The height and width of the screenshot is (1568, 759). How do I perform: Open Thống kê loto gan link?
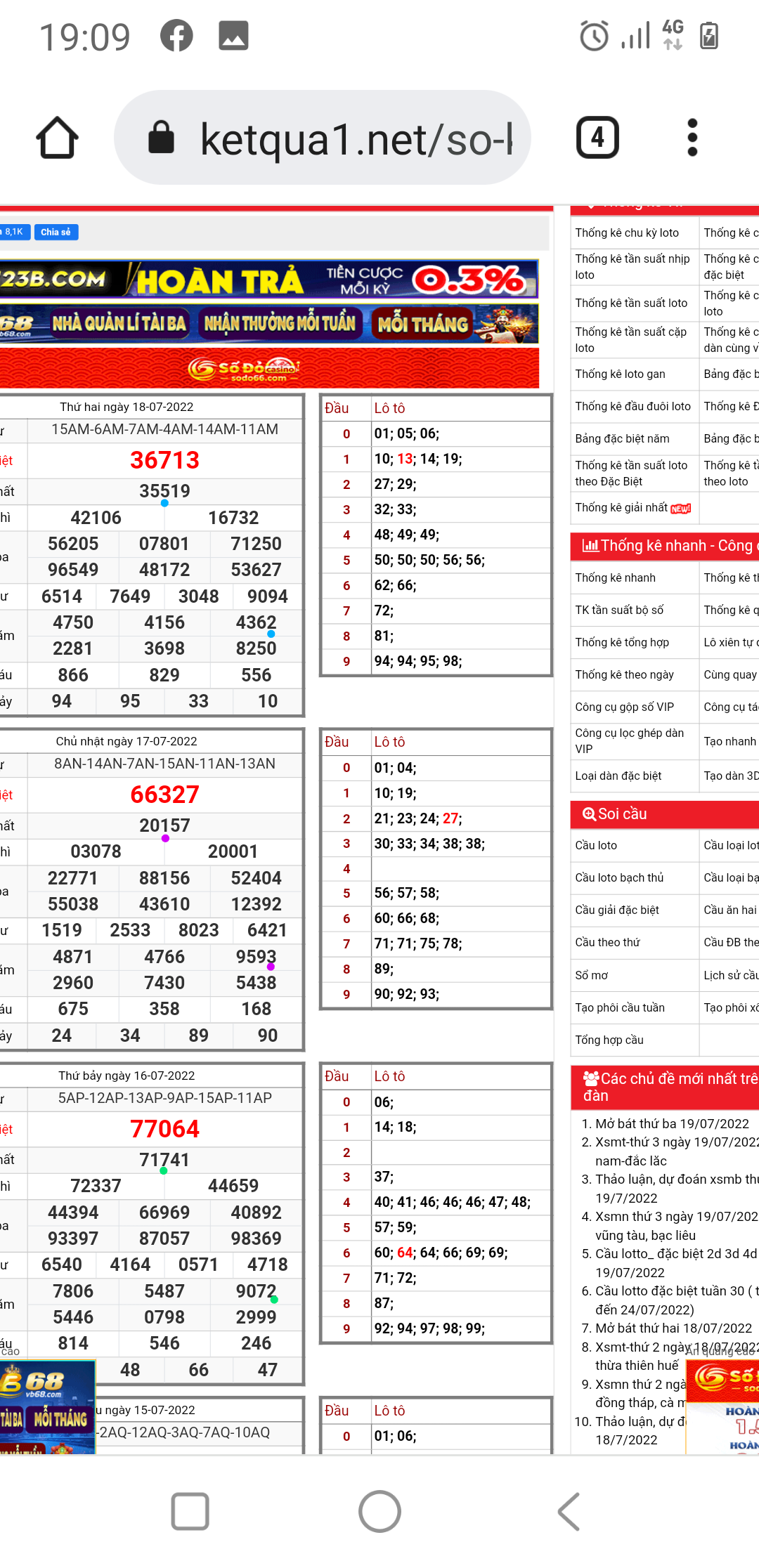620,374
